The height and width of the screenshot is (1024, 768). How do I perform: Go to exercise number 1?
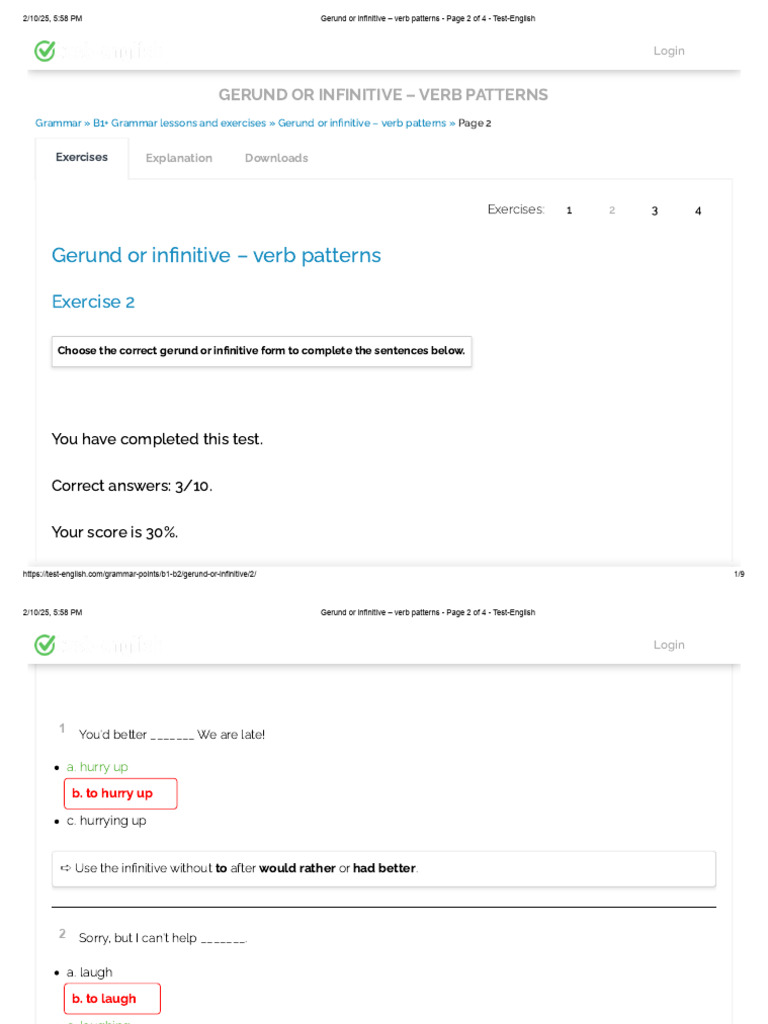(x=569, y=210)
